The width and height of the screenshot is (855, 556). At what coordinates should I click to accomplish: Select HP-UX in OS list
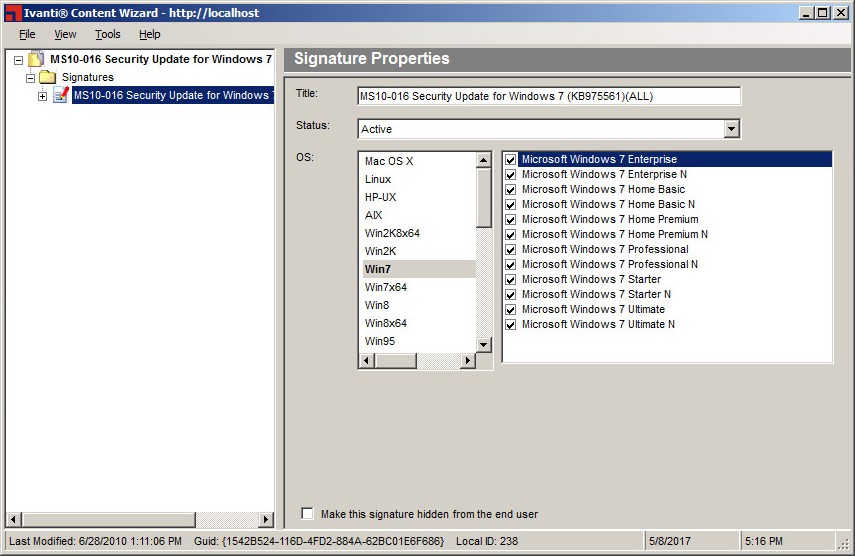[418, 197]
